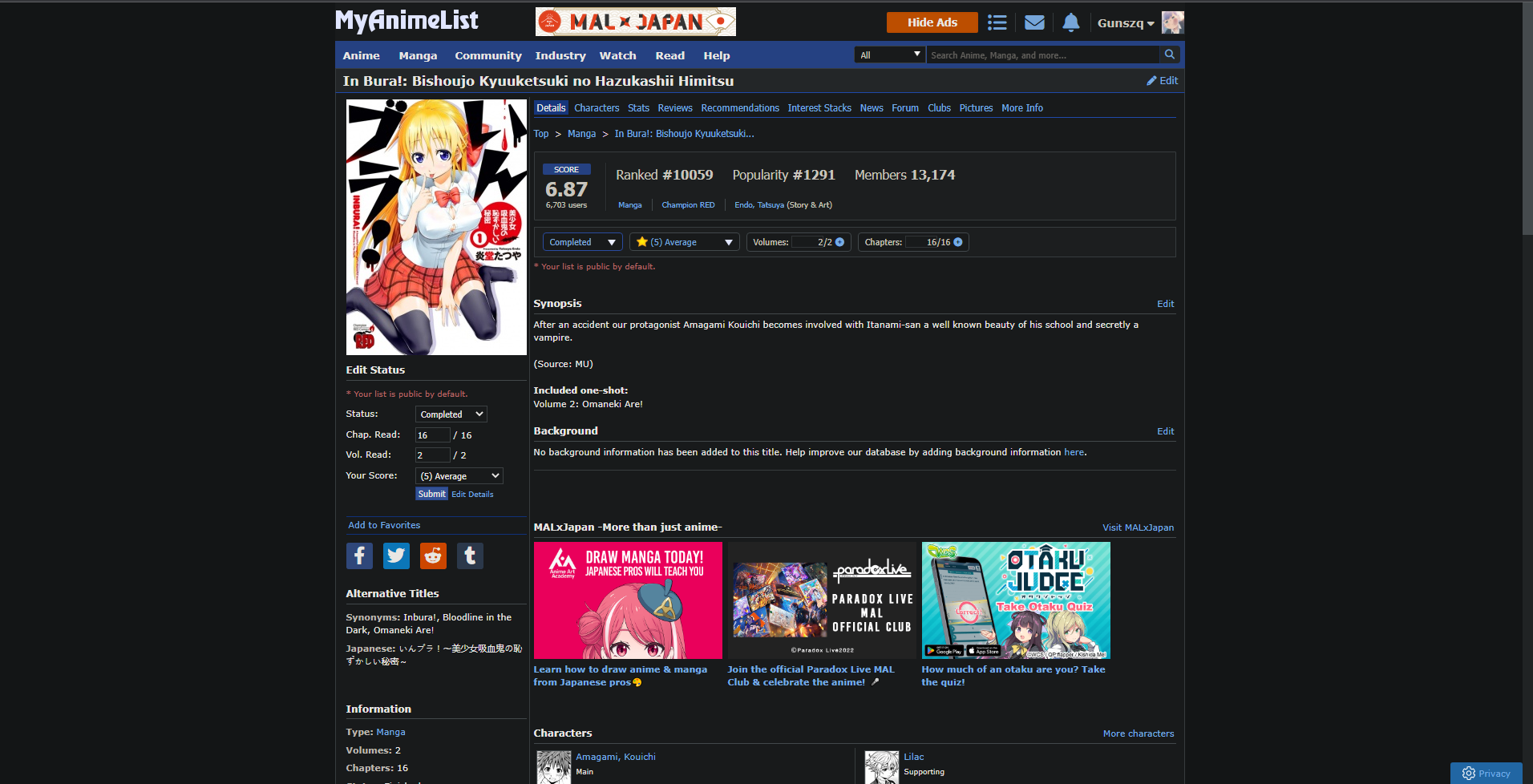Viewport: 1533px width, 784px height.
Task: Open Industry menu
Action: (560, 55)
